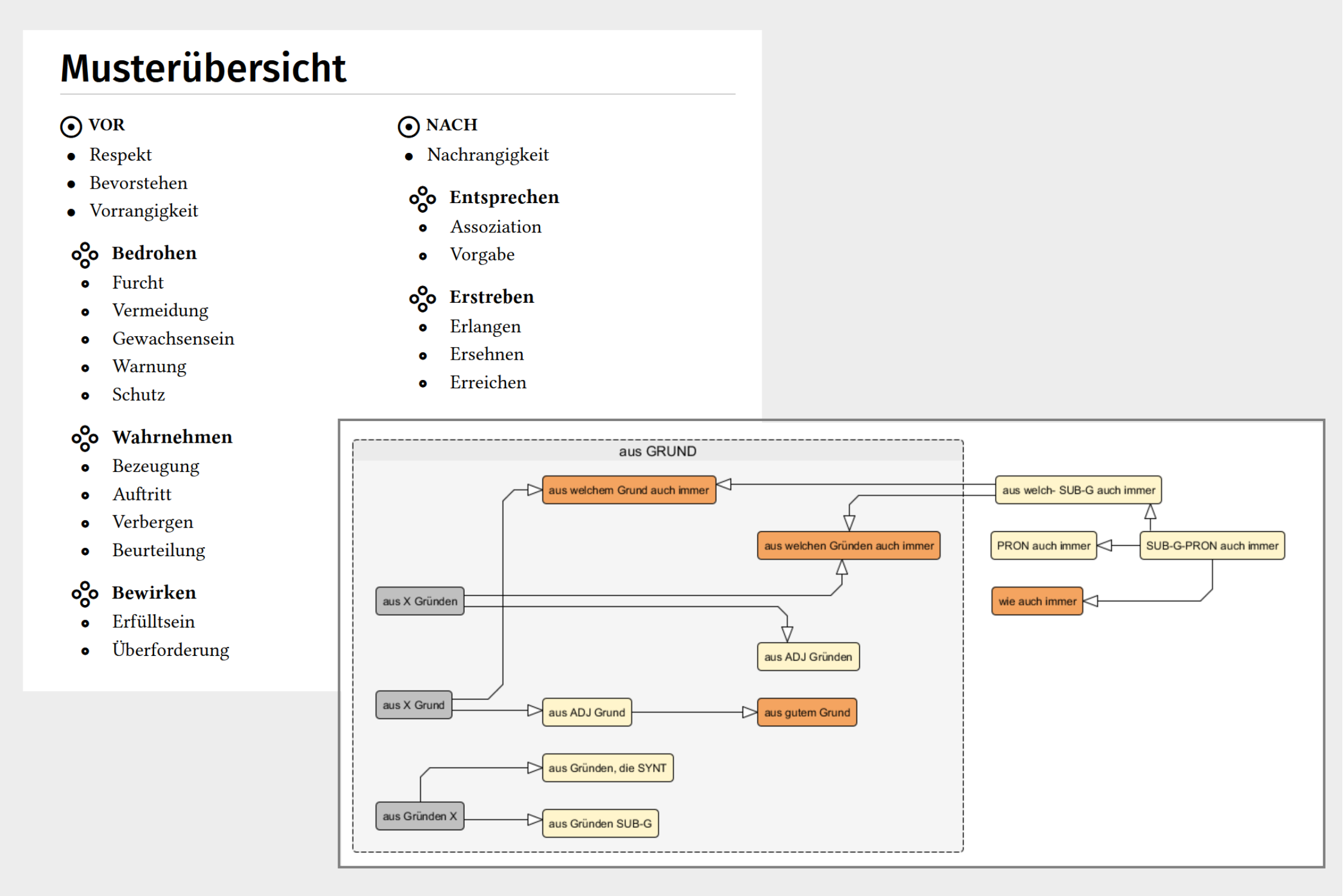Open the Respekt pattern link
1344x896 pixels.
point(120,155)
